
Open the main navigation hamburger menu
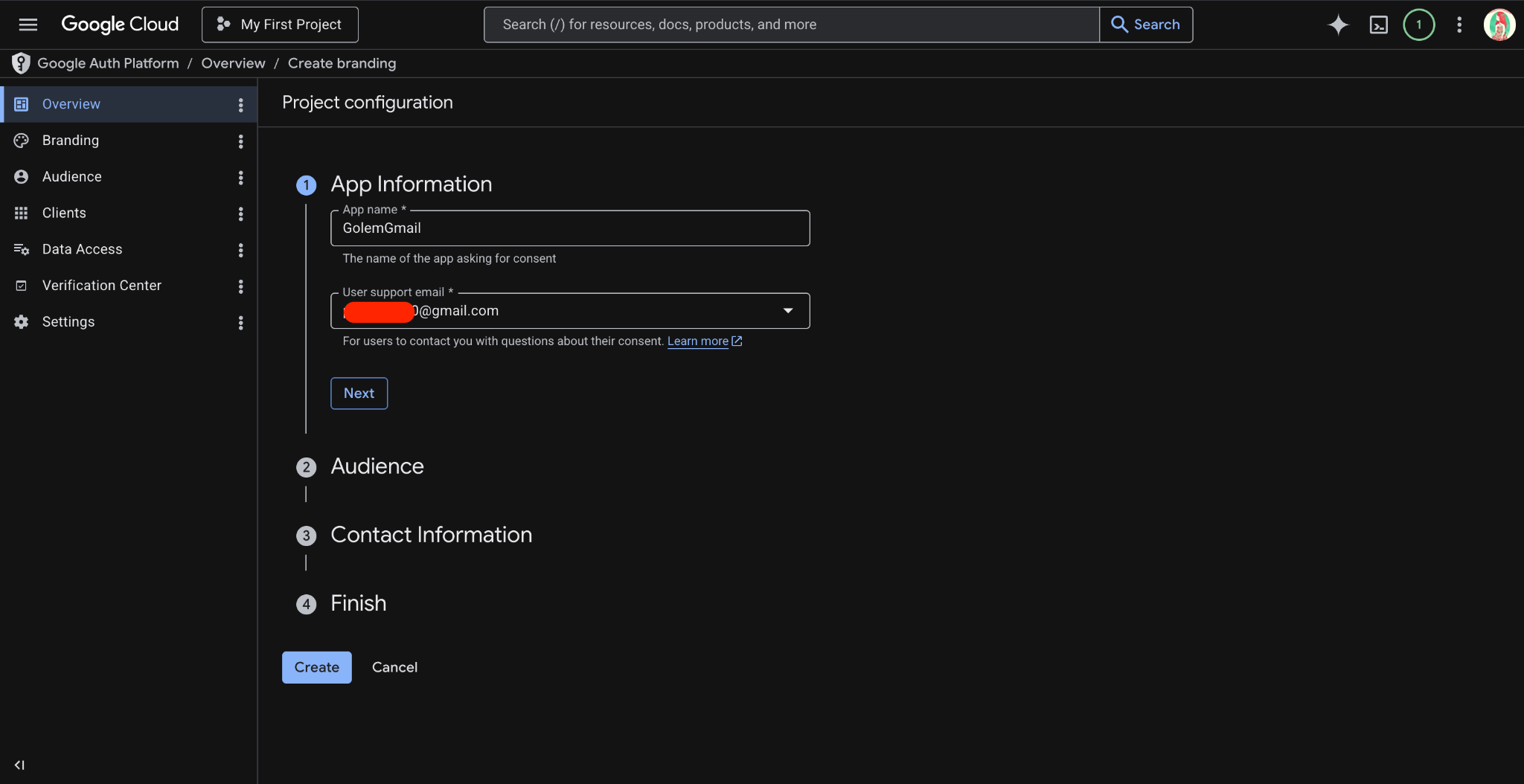point(28,25)
